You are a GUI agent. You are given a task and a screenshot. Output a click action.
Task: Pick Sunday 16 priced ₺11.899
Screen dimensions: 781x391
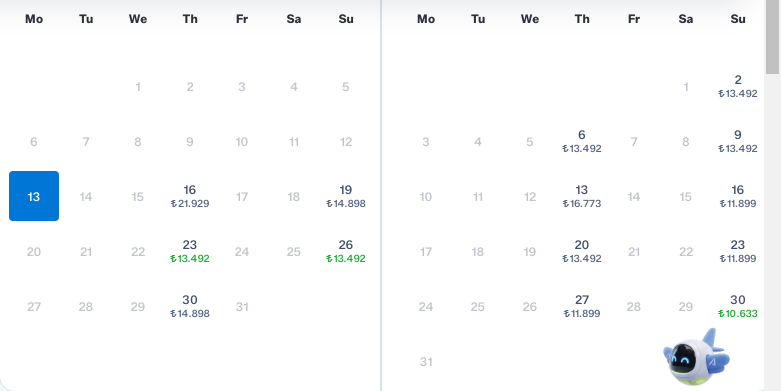738,196
